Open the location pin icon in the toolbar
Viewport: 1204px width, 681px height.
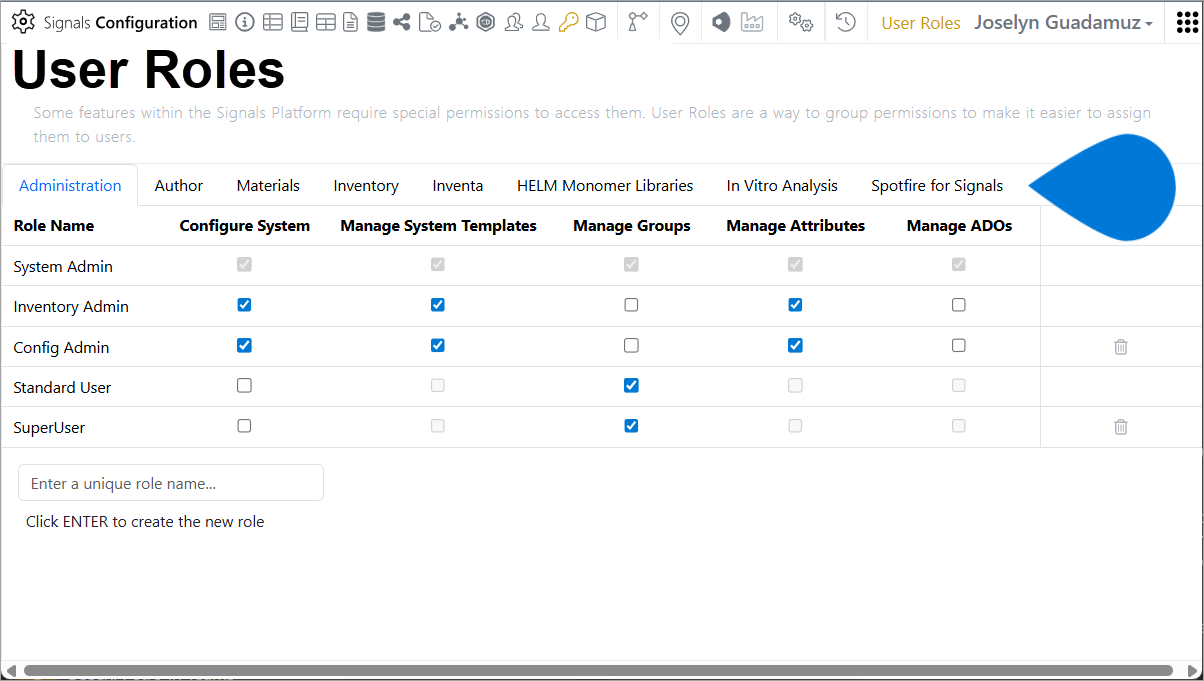tap(681, 22)
